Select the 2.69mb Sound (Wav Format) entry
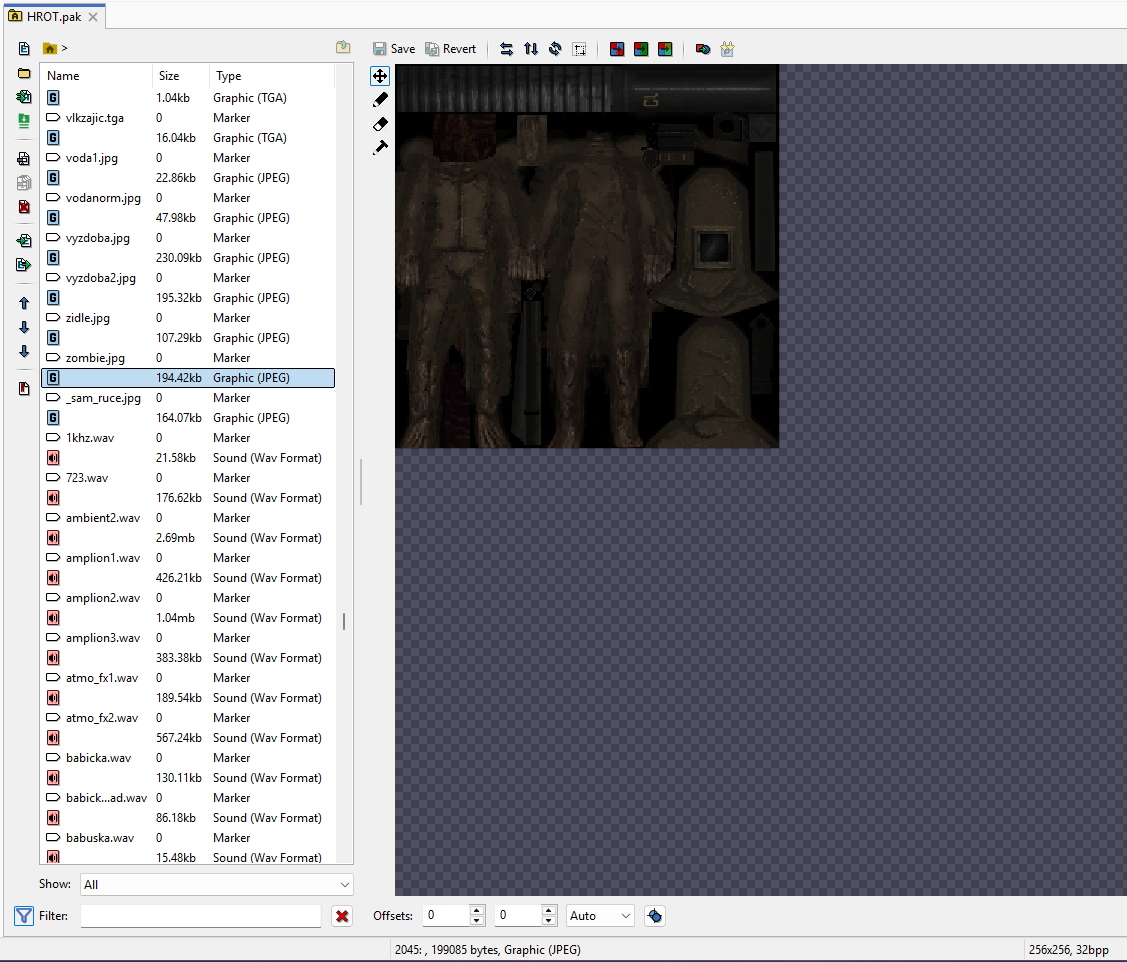 click(188, 538)
